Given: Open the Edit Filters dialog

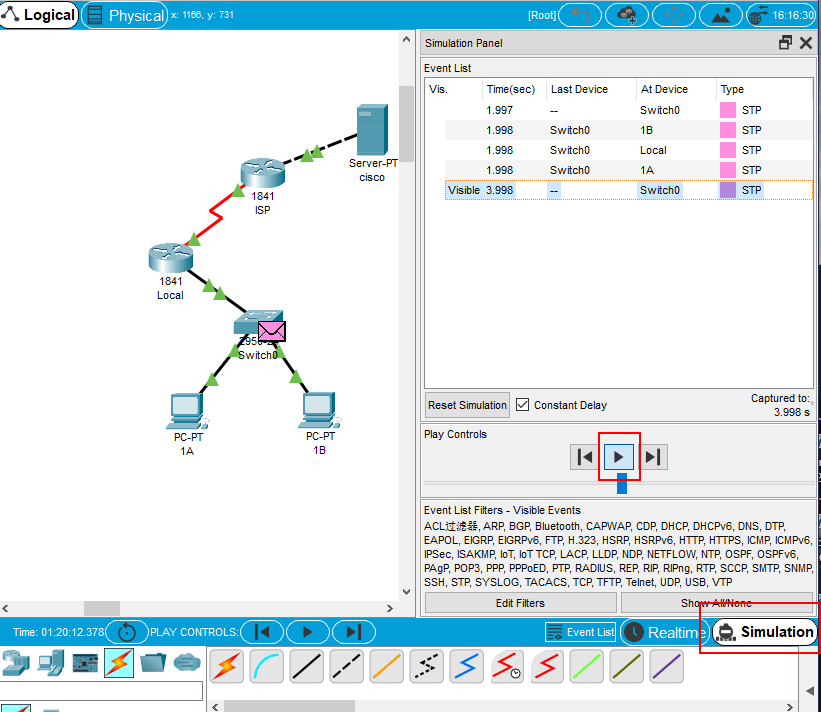Looking at the screenshot, I should point(520,603).
